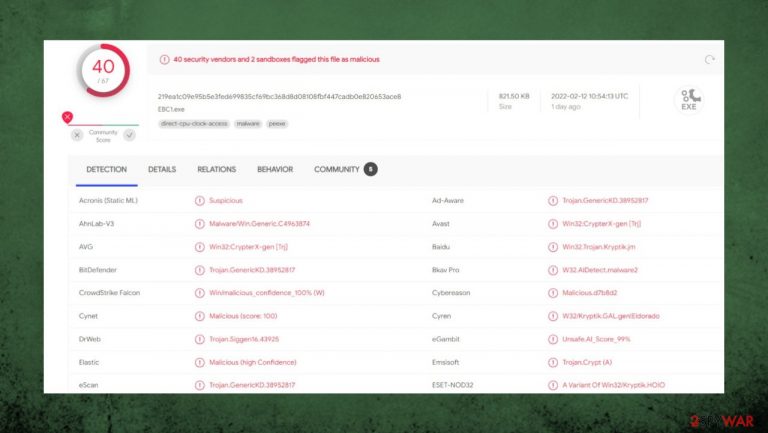Click the peexe tag

[277, 124]
